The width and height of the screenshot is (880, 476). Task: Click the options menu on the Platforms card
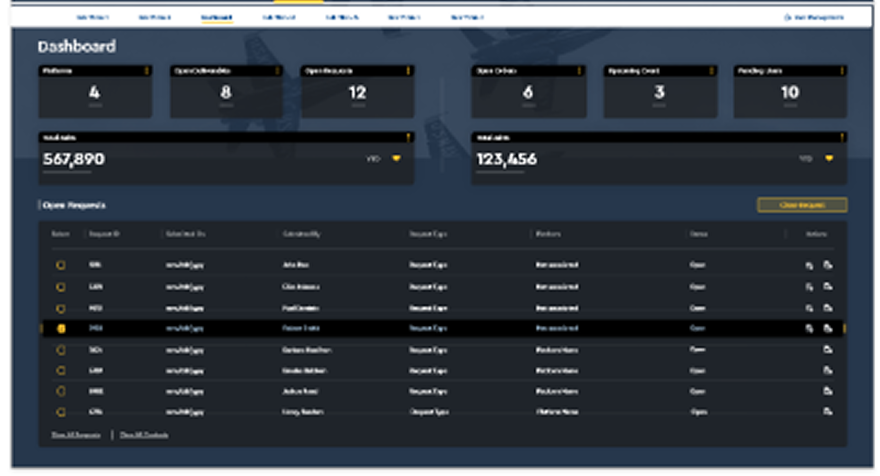click(x=147, y=71)
